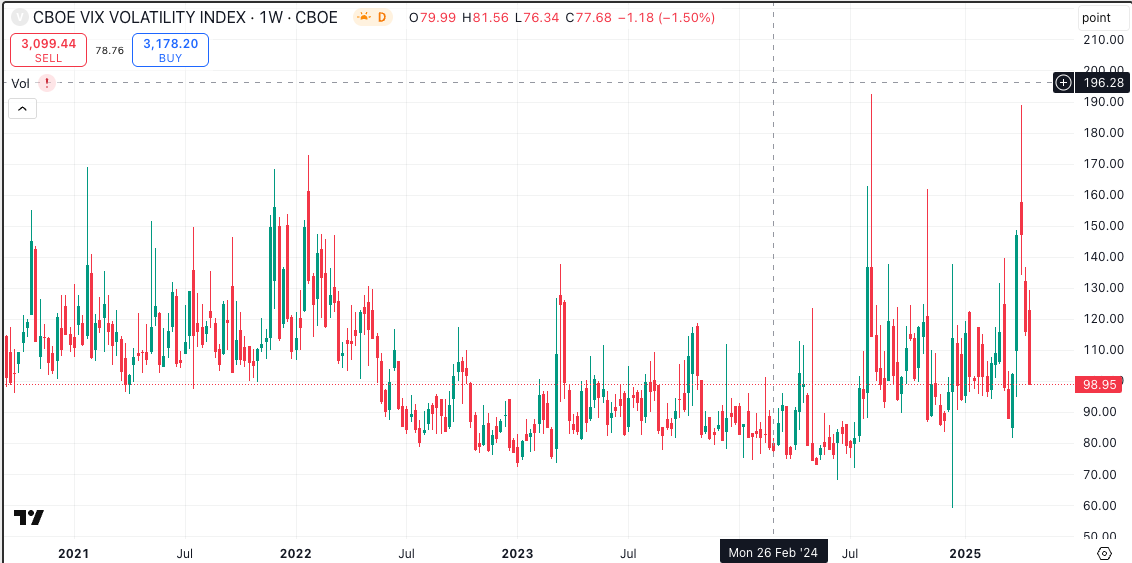Click the red Vol error exclamation icon
This screenshot has width=1132, height=563.
47,83
